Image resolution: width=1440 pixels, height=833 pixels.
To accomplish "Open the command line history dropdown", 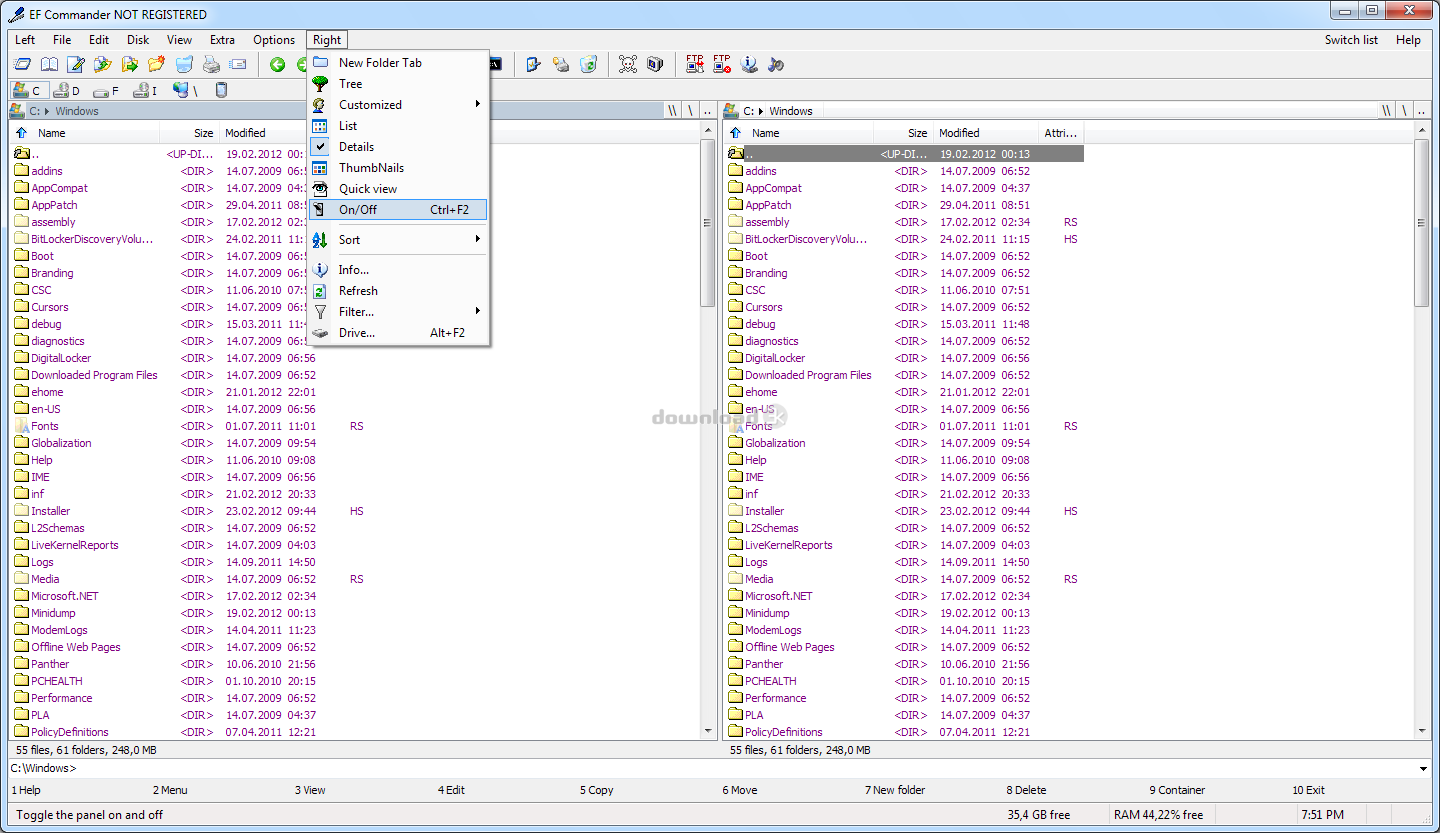I will click(x=1424, y=769).
